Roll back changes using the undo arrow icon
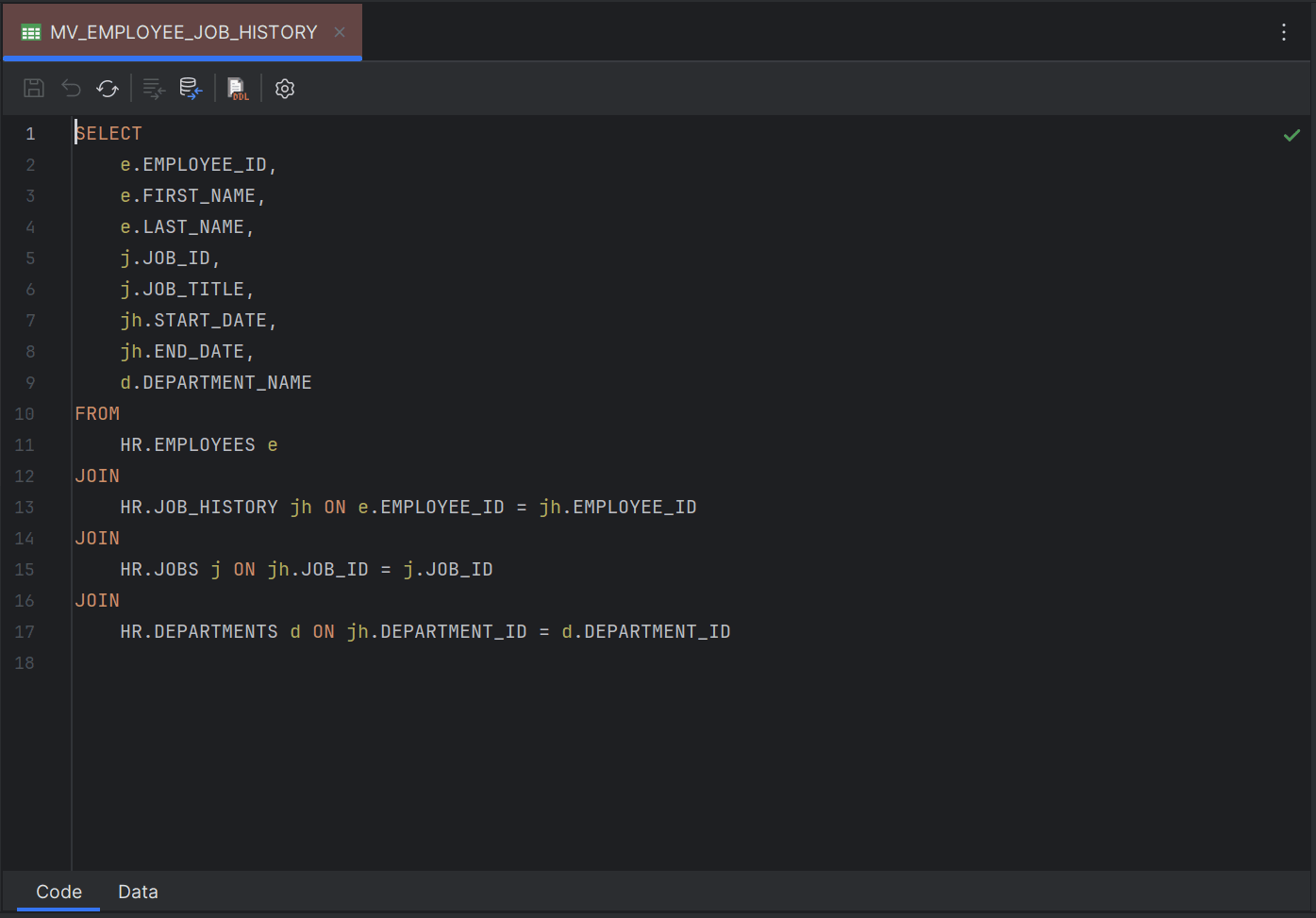1316x918 pixels. click(71, 88)
